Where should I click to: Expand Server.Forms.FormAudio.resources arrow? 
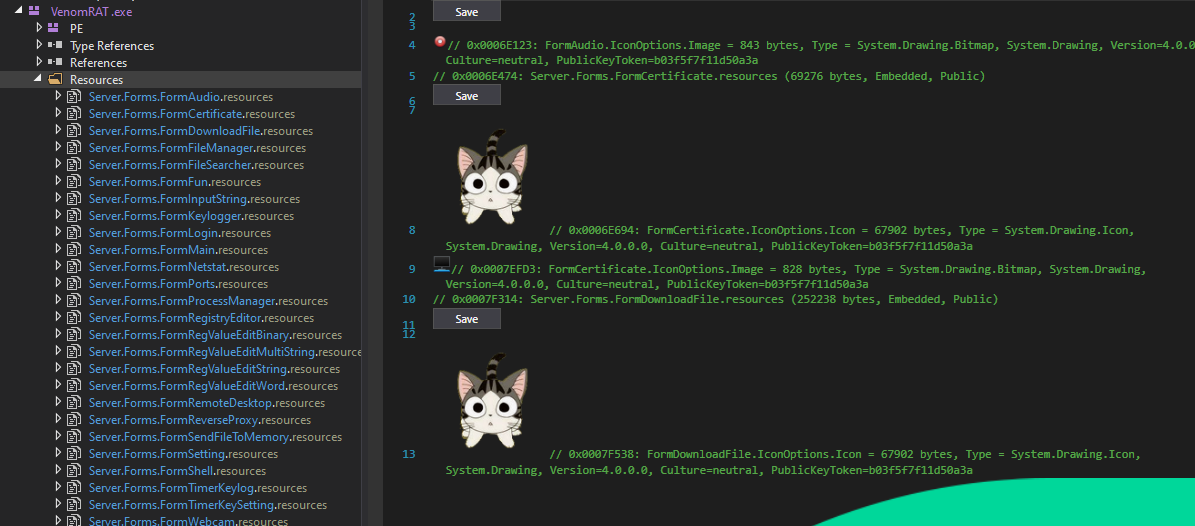(x=58, y=97)
